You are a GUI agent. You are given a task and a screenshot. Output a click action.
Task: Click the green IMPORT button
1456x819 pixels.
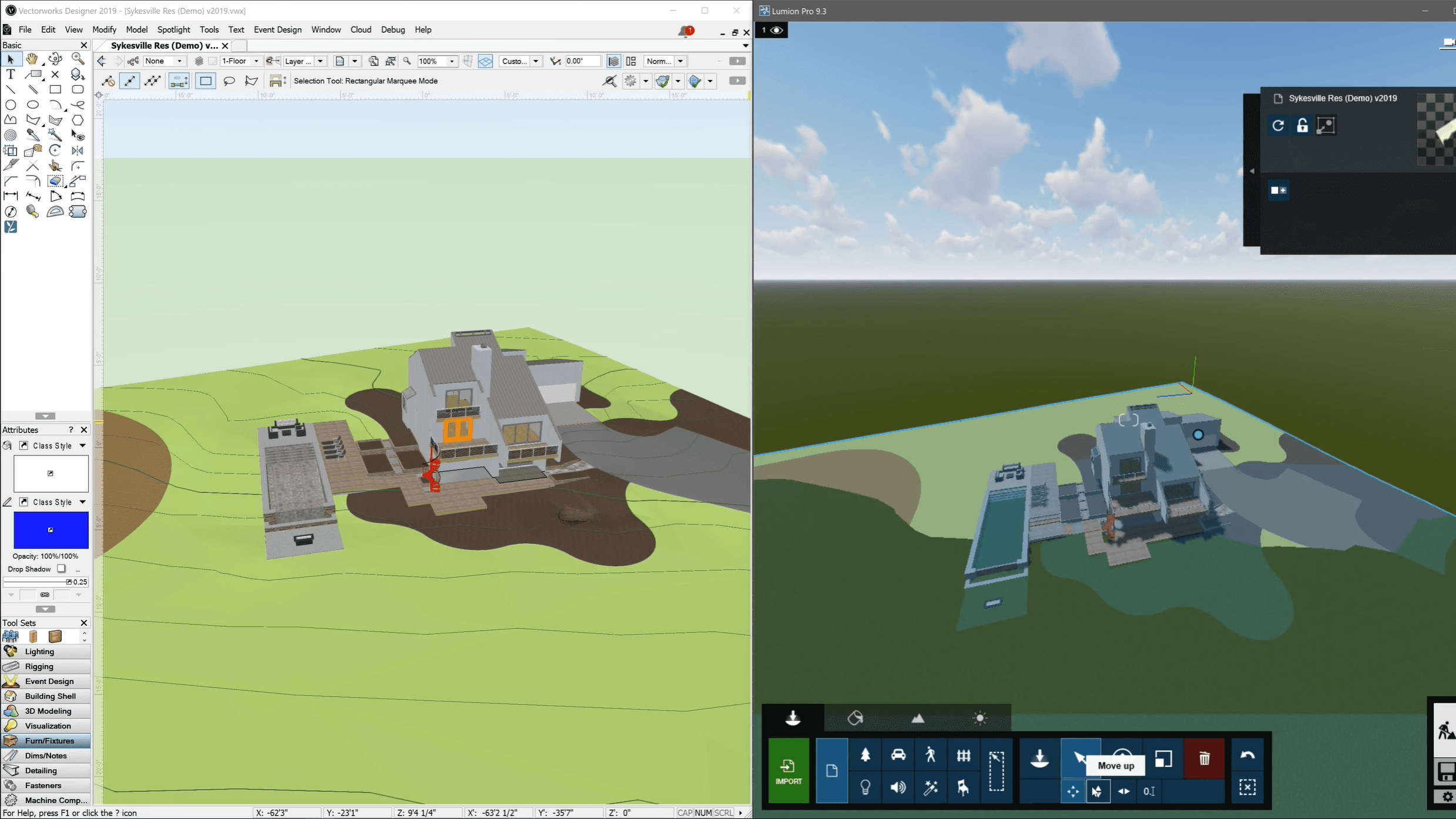point(789,771)
